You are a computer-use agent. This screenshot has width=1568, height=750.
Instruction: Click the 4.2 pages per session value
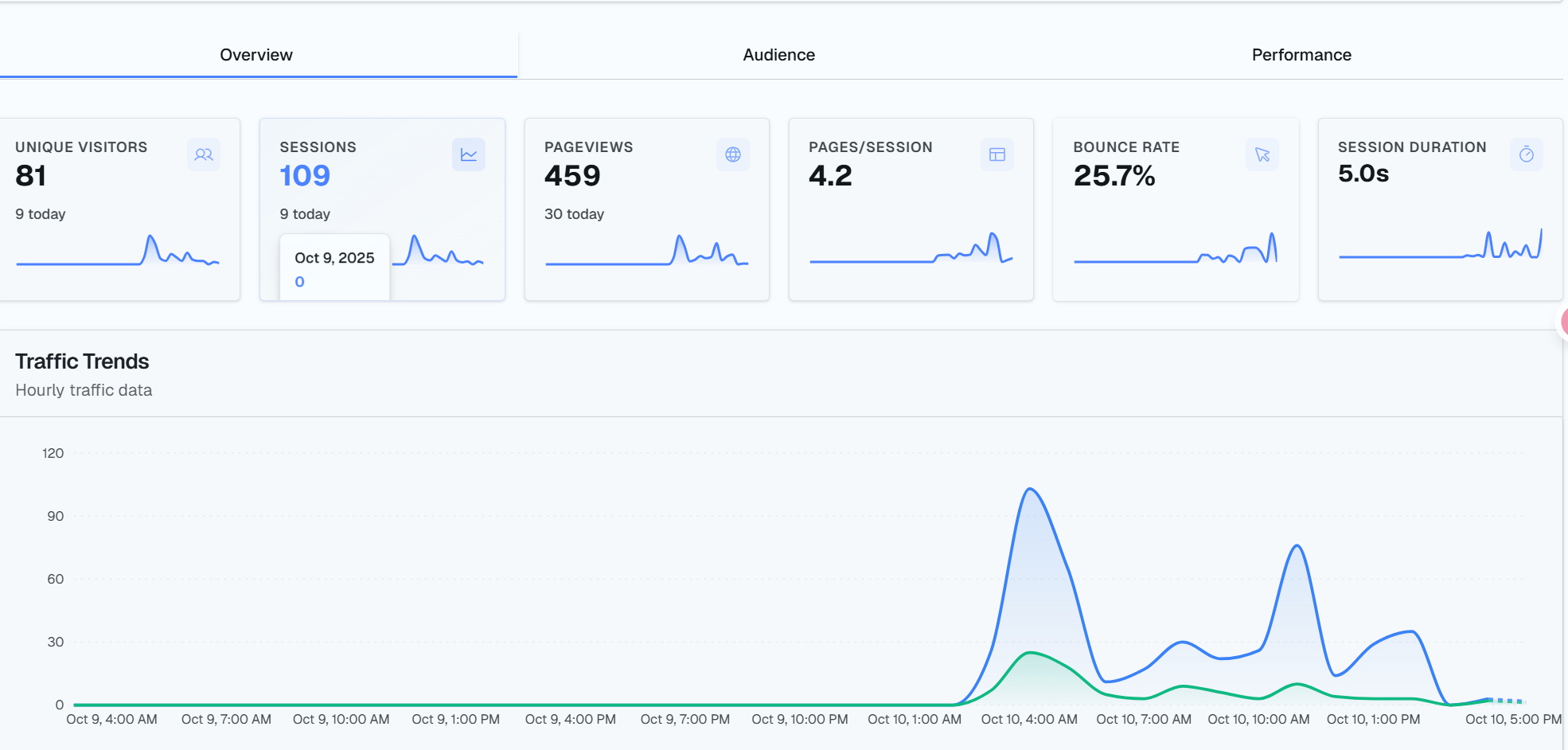coord(830,176)
